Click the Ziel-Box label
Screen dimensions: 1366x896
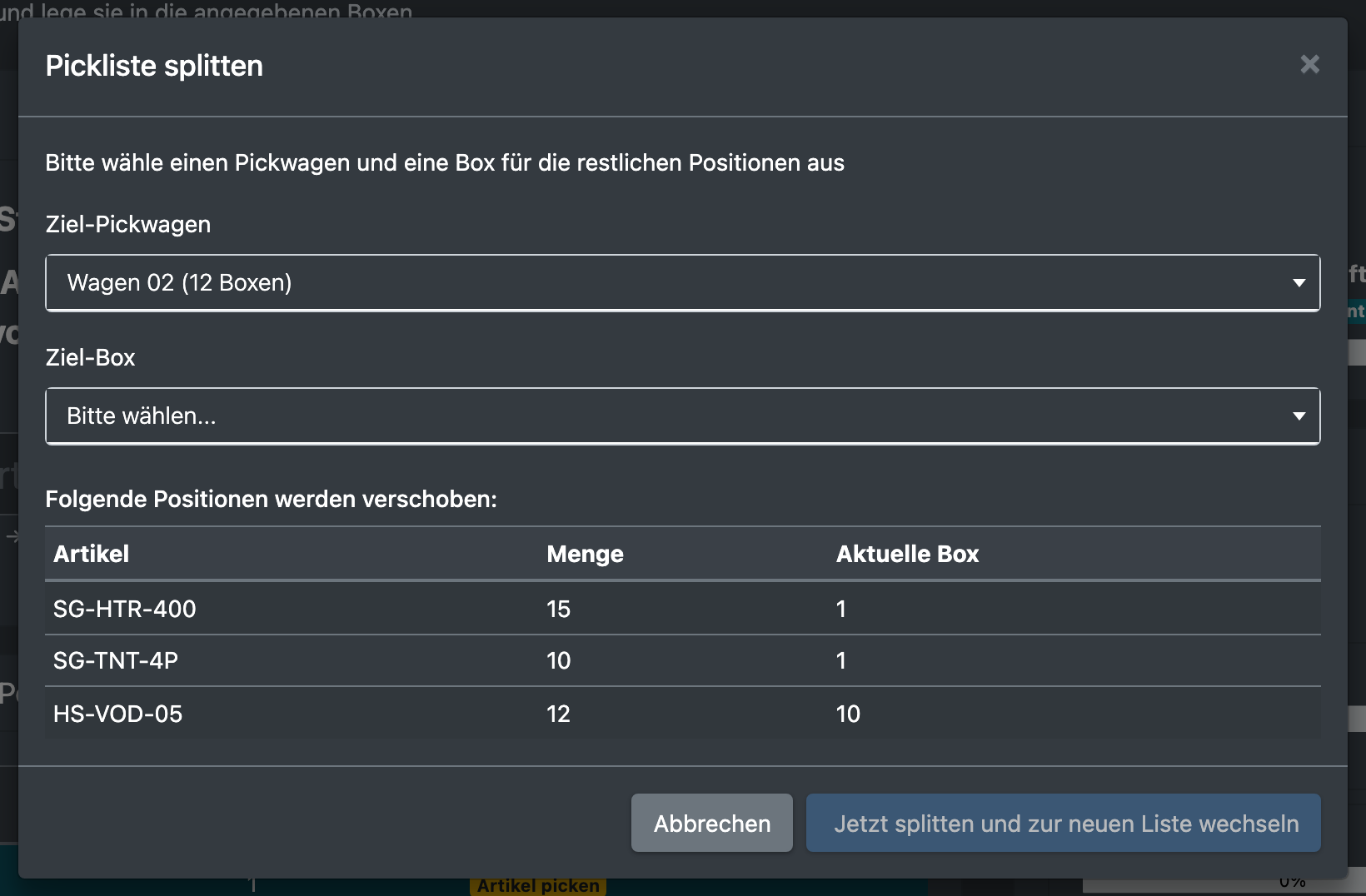tap(90, 357)
